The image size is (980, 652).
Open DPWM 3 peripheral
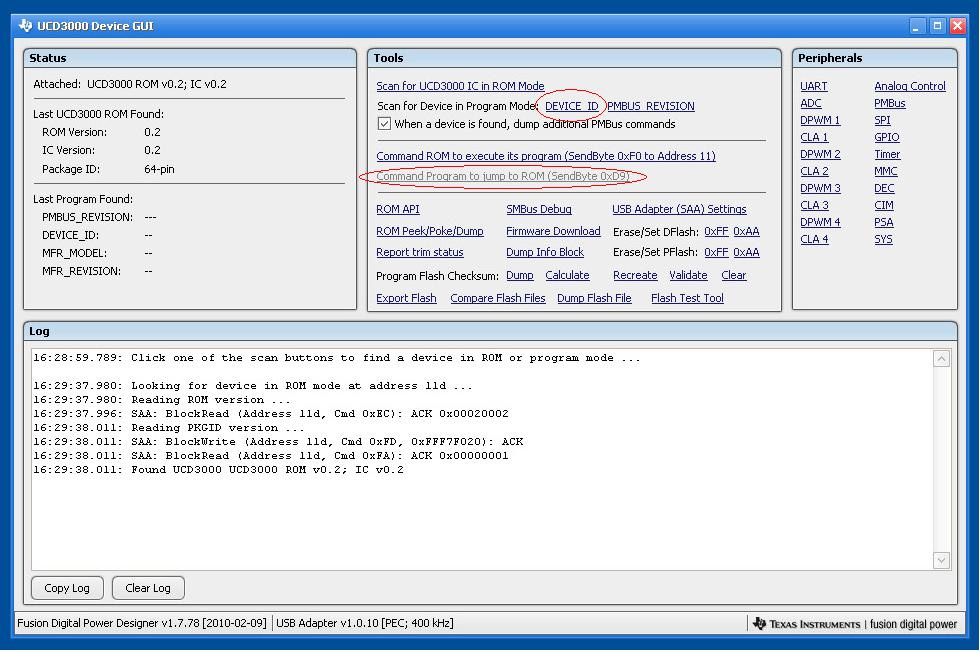[x=820, y=188]
